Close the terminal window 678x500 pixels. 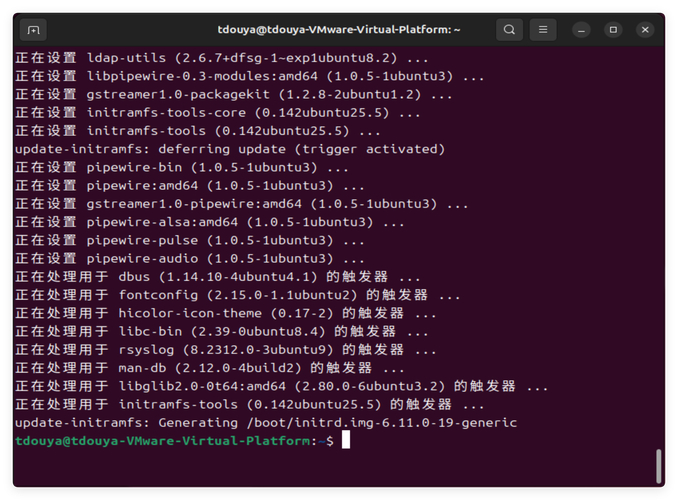coord(645,30)
